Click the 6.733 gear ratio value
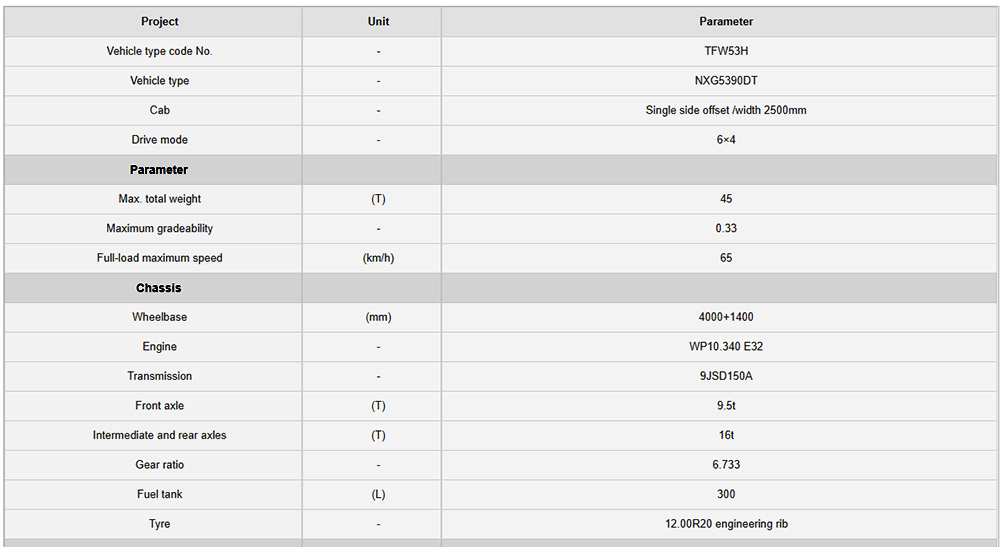The width and height of the screenshot is (1000, 547). click(x=726, y=465)
